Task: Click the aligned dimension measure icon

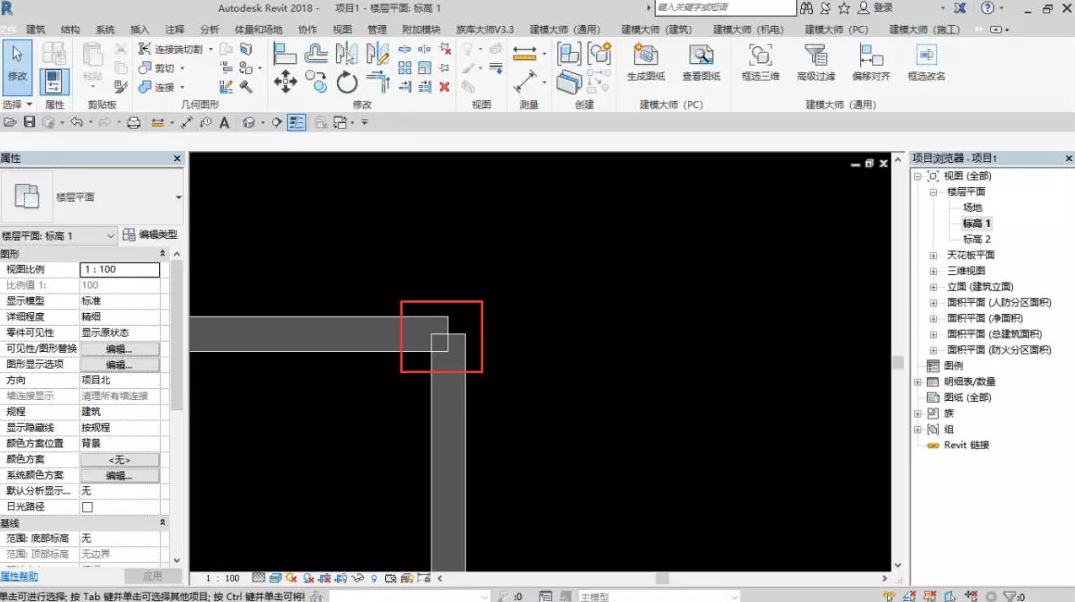Action: [524, 53]
